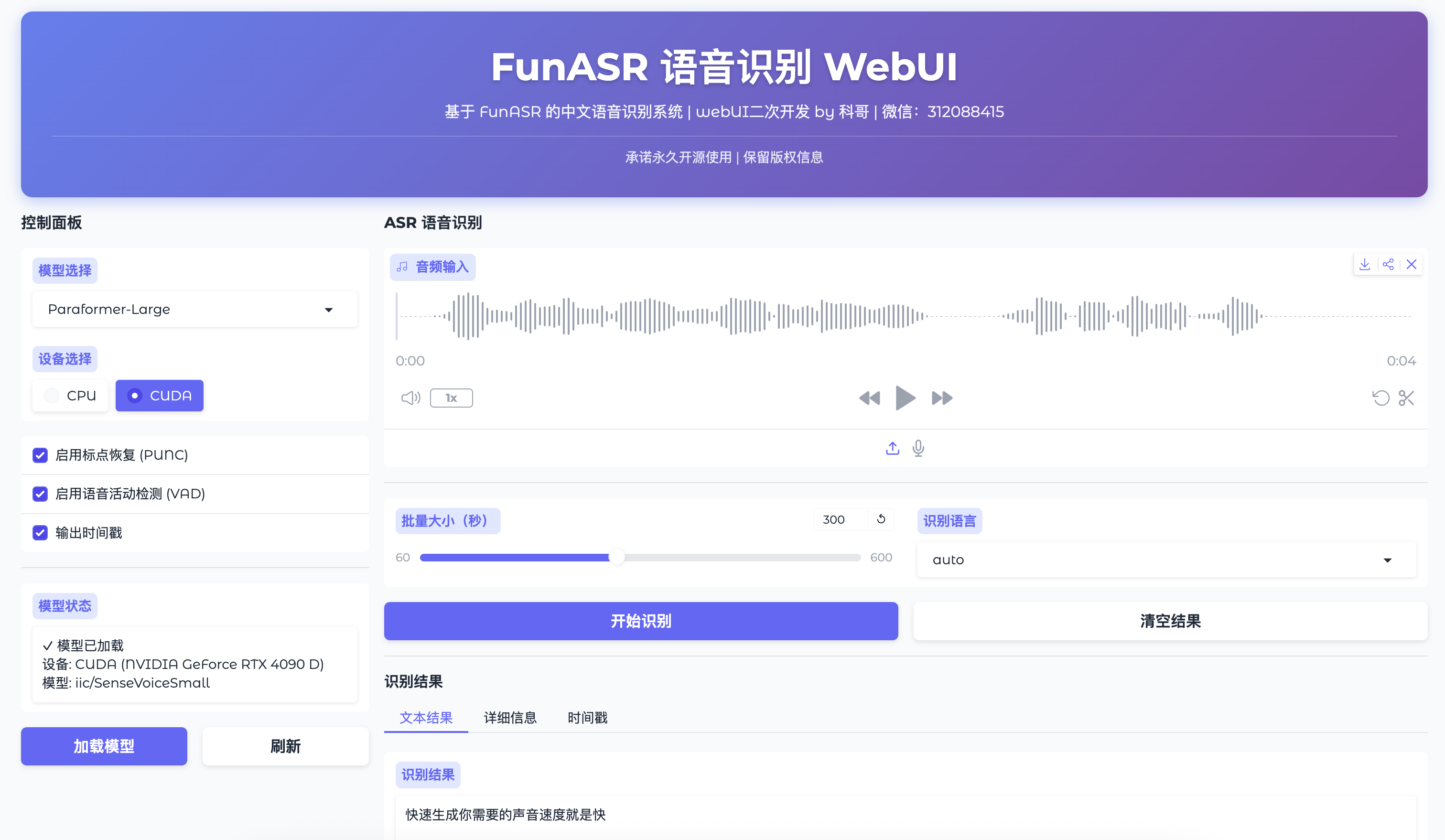Download the audio file

click(1365, 264)
